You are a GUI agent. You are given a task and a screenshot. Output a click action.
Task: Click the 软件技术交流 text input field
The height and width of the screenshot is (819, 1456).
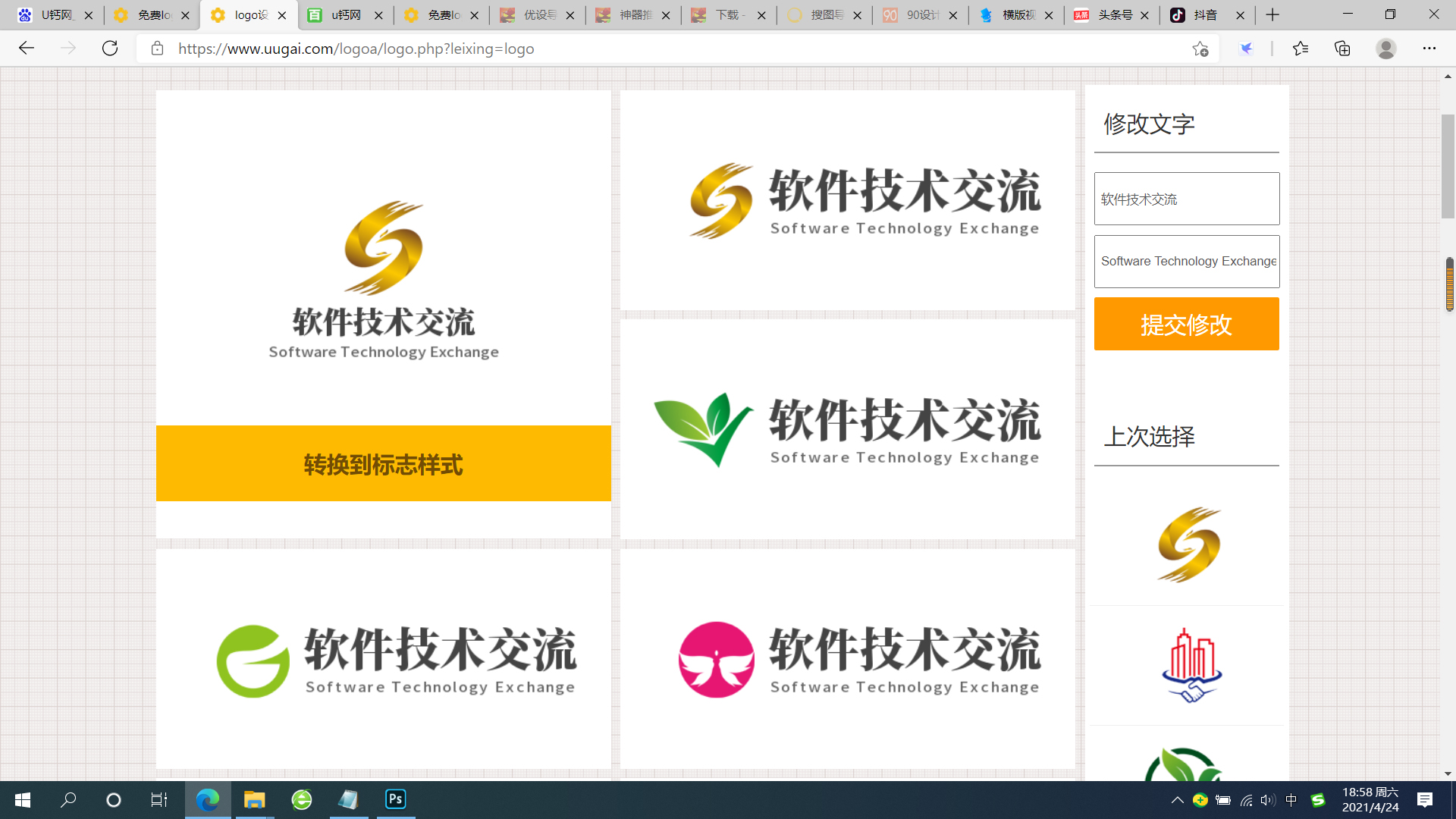(1186, 199)
